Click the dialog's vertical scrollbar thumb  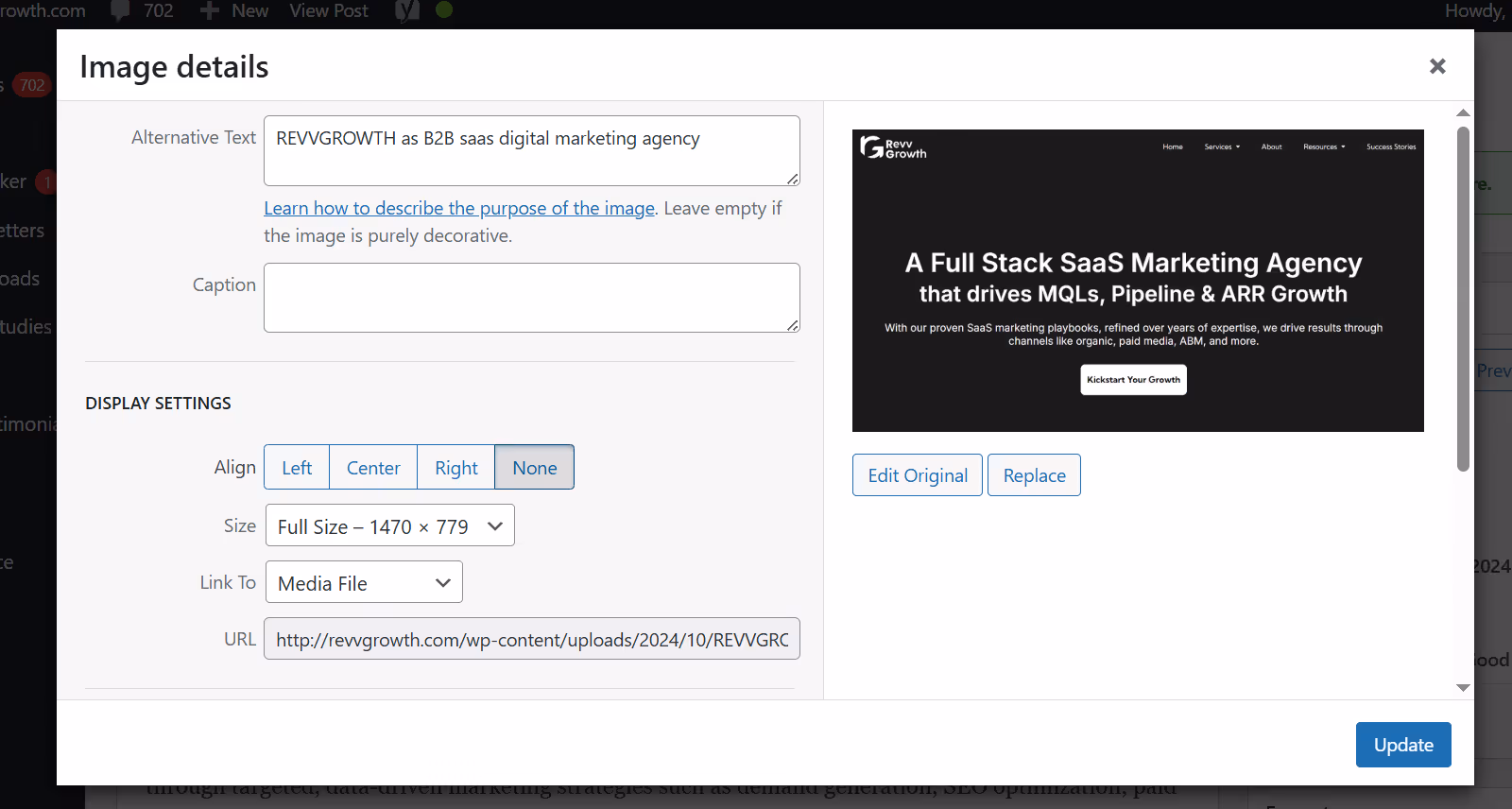tap(1463, 299)
